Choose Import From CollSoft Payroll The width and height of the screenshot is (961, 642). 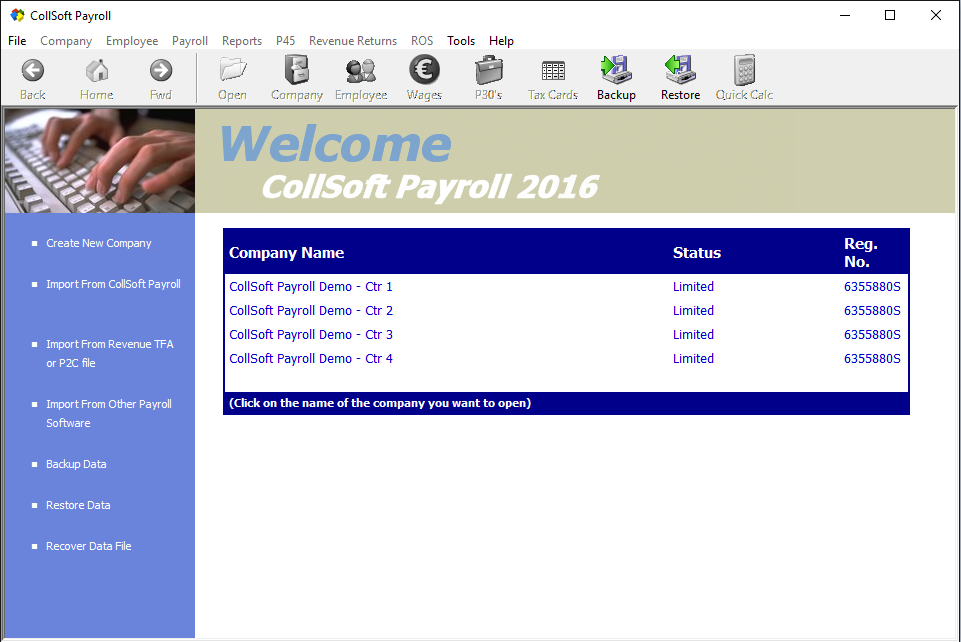113,284
